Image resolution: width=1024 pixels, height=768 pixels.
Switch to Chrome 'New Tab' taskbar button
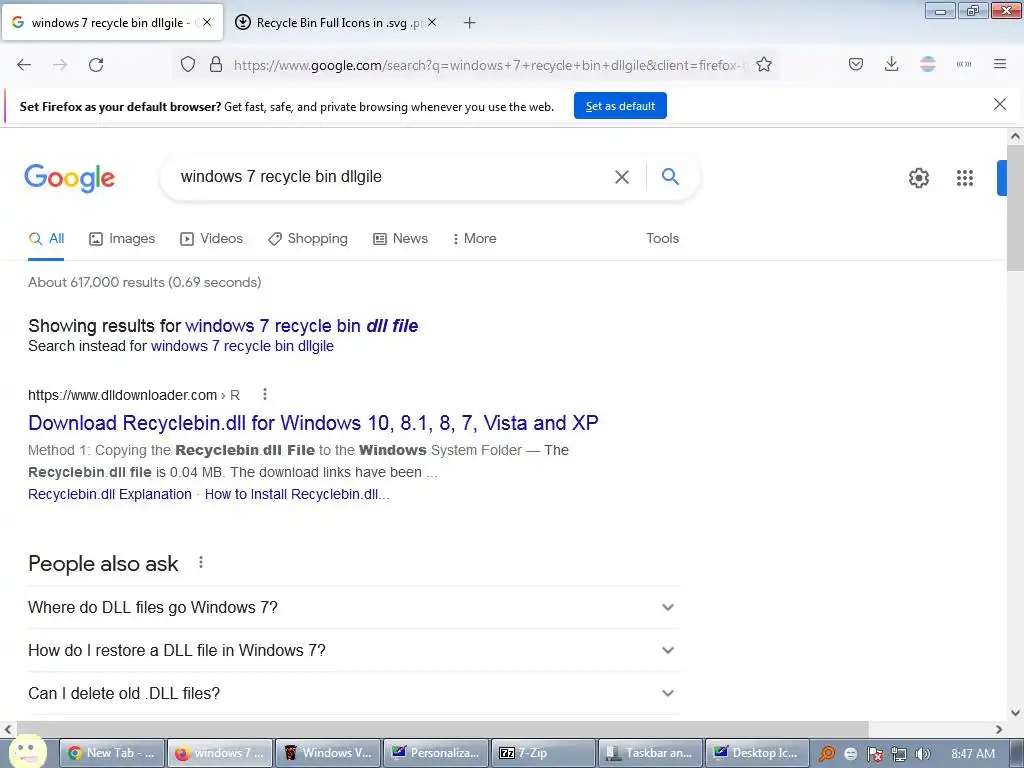tap(112, 753)
